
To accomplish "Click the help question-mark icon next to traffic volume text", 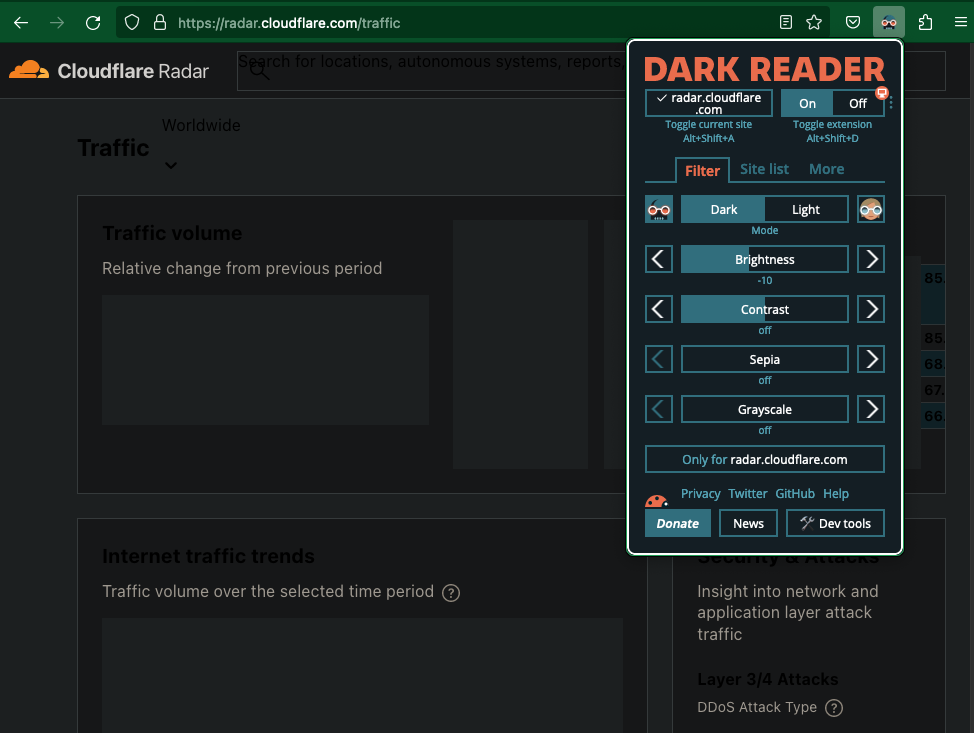I will click(450, 593).
